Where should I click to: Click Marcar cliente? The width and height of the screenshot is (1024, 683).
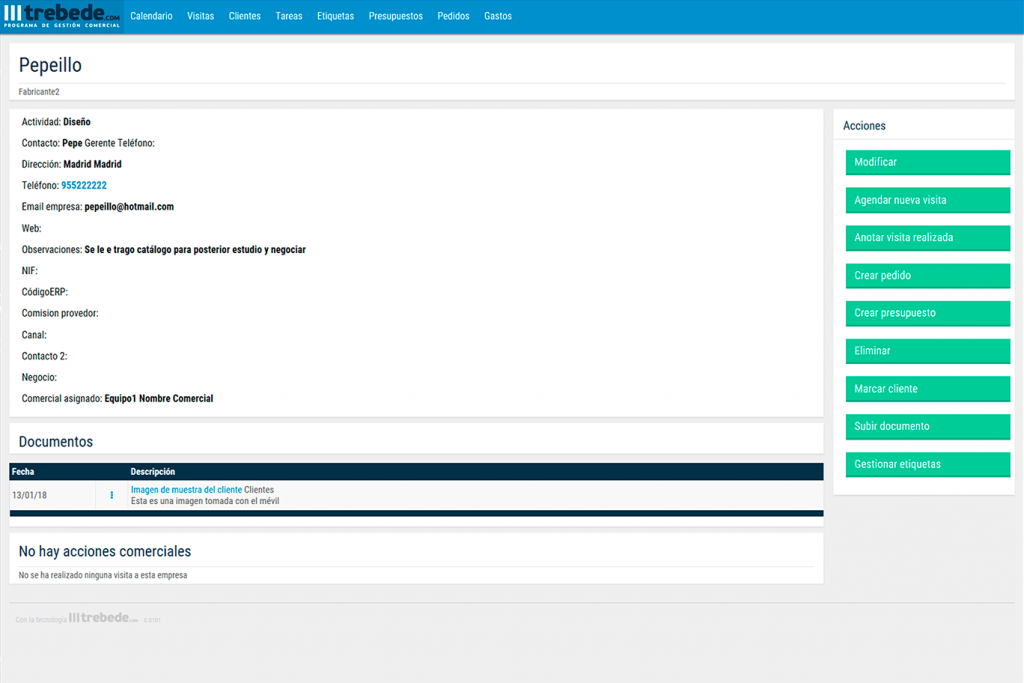pos(927,389)
